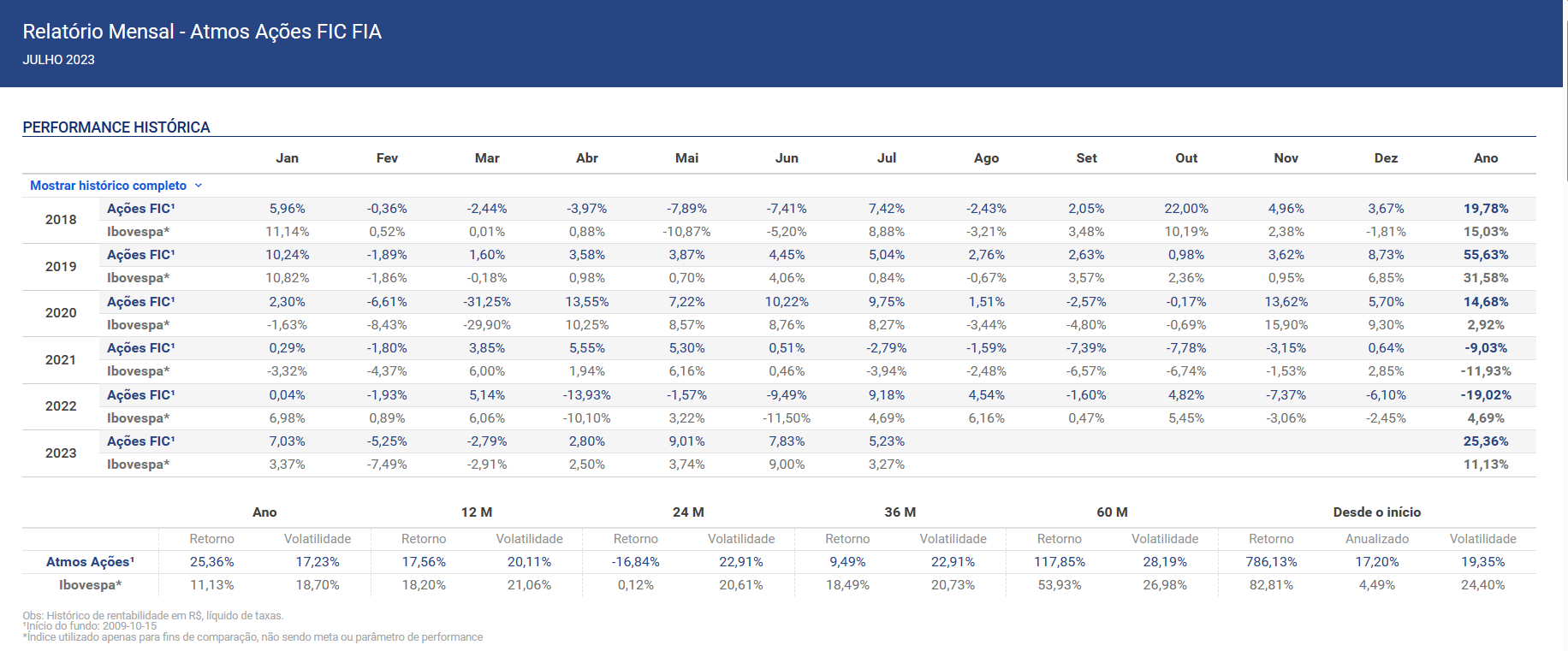Select the 786,13% since-inception return cell
The width and height of the screenshot is (1568, 651).
click(1271, 562)
